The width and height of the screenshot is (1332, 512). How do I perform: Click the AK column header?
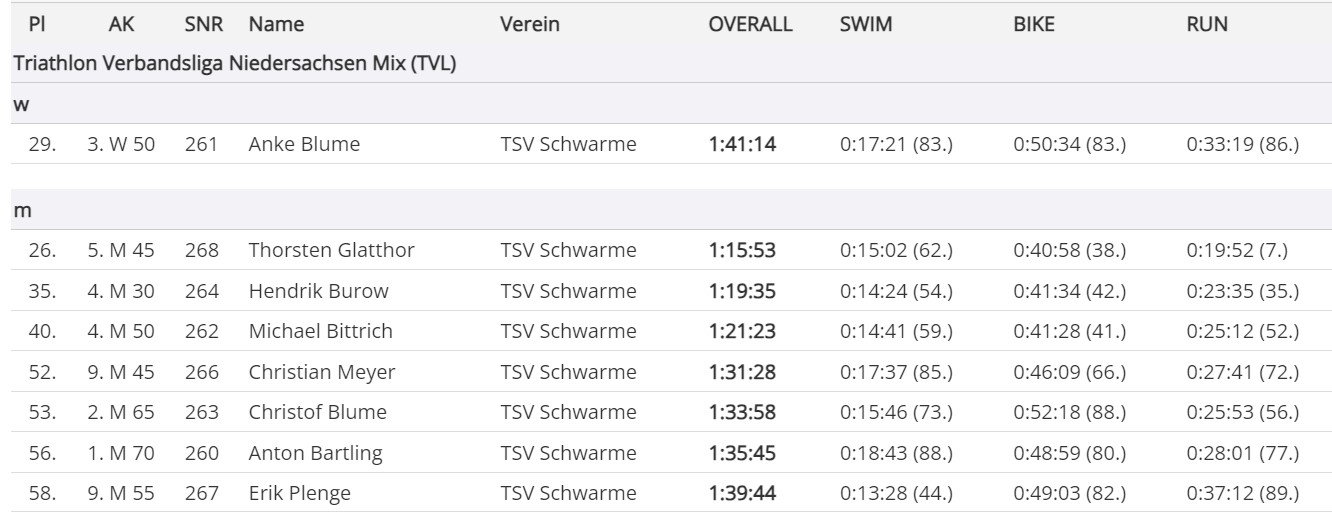[x=120, y=24]
